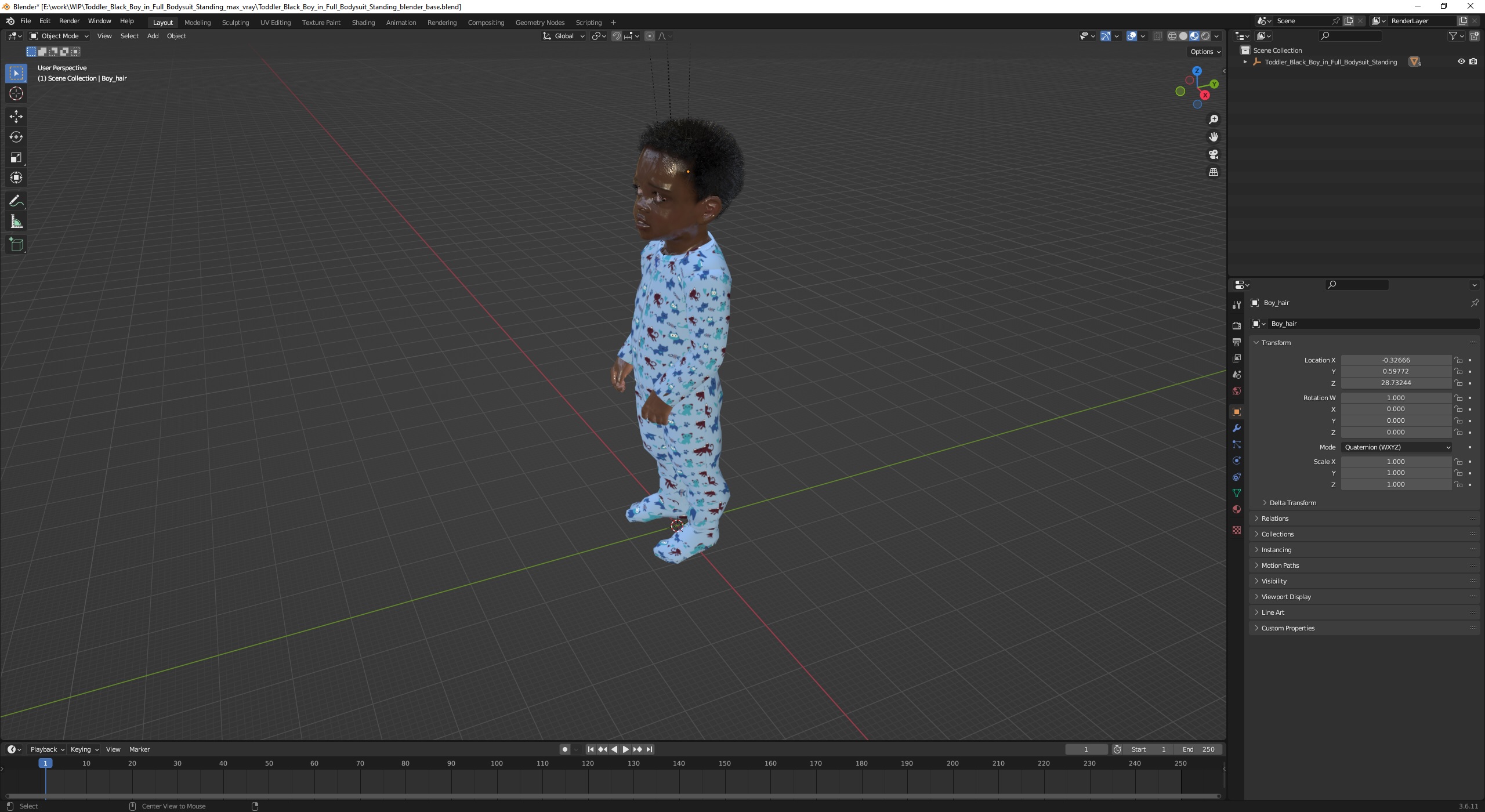Click the Add Cube tool icon
Image resolution: width=1485 pixels, height=812 pixels.
click(16, 245)
